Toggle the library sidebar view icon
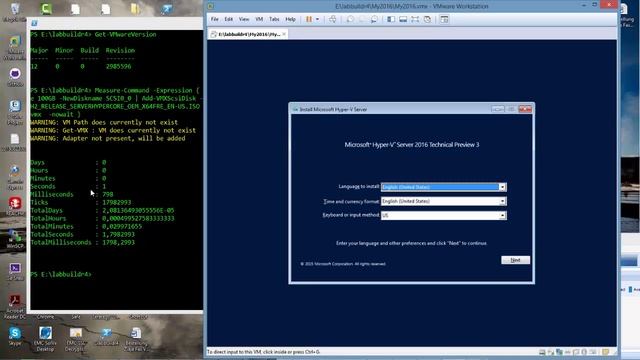This screenshot has height=360, width=640. coord(391,19)
